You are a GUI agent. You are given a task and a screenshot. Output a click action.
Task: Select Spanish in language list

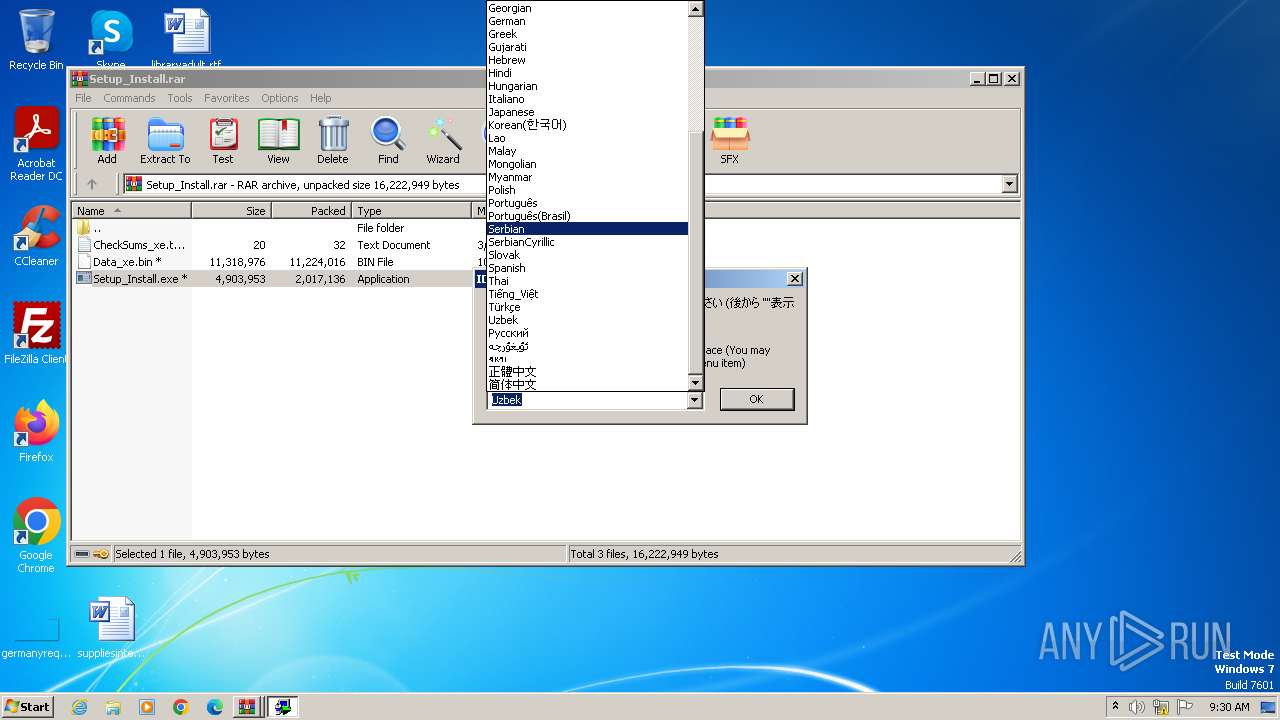click(588, 268)
